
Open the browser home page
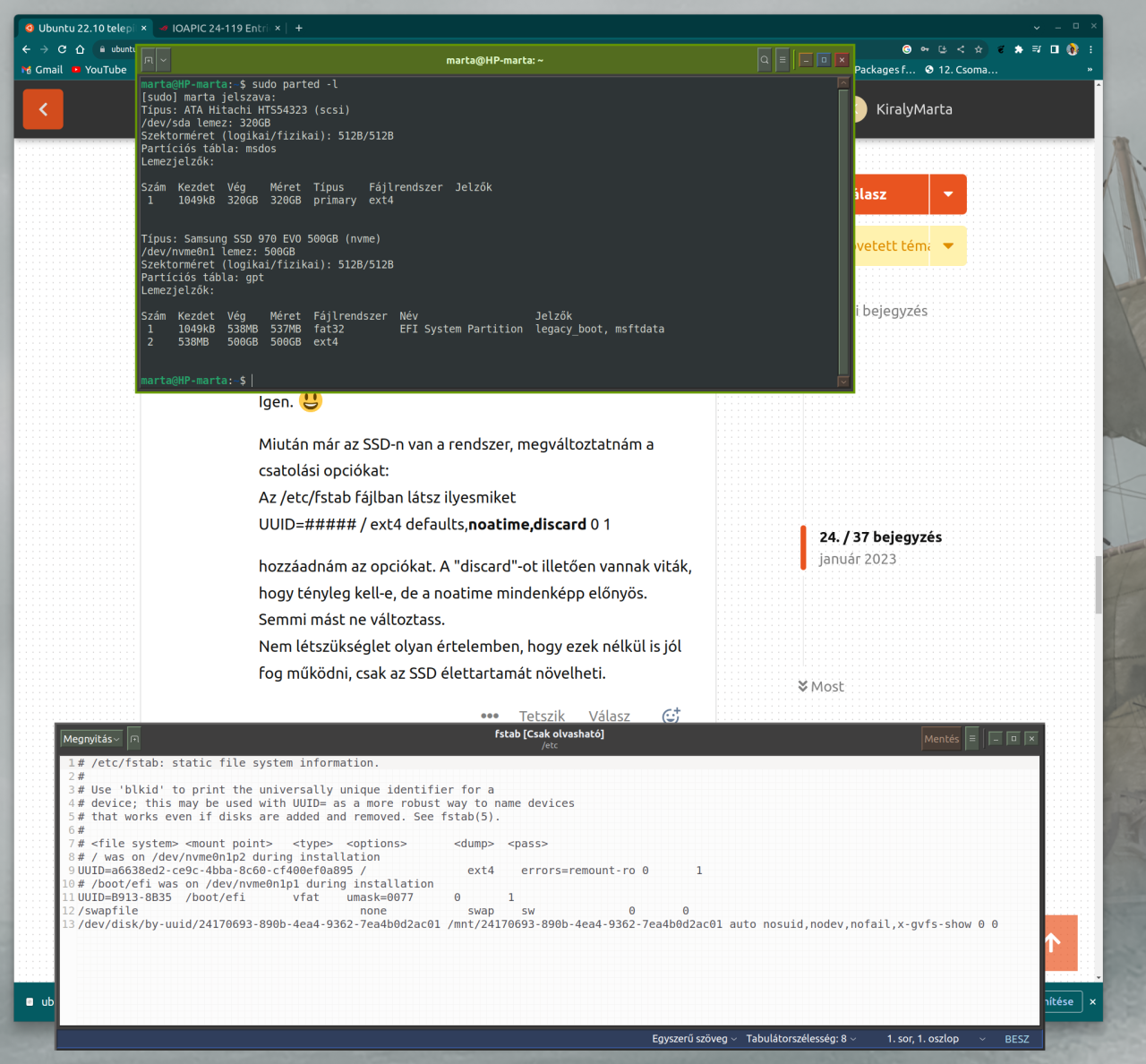coord(80,49)
